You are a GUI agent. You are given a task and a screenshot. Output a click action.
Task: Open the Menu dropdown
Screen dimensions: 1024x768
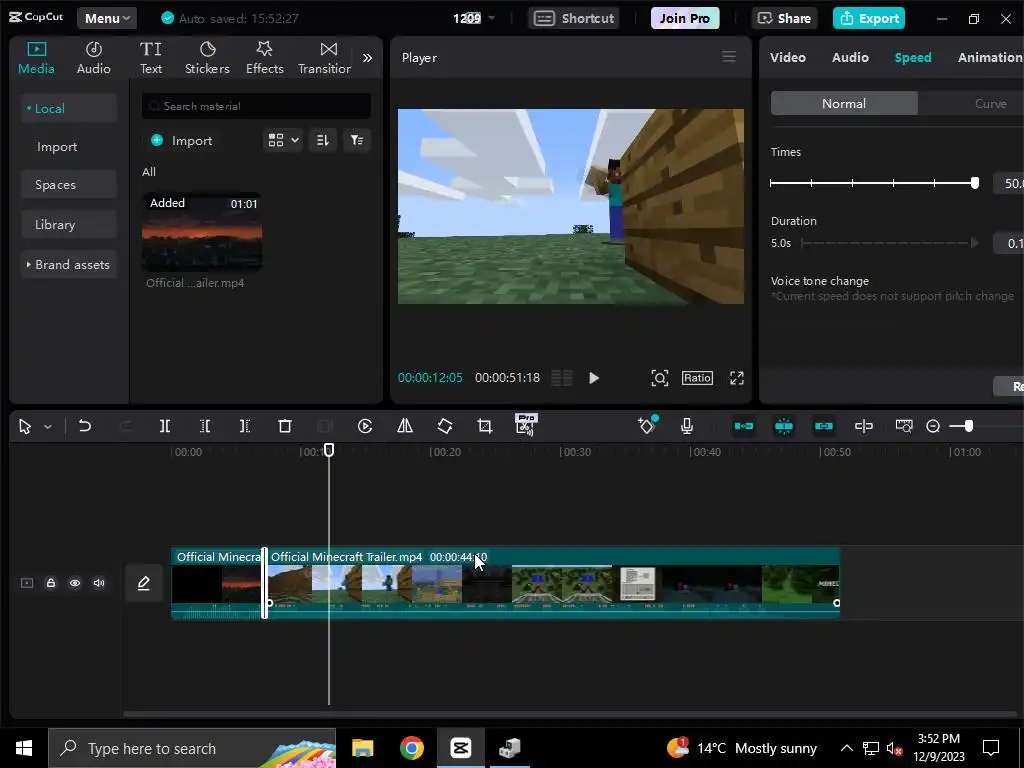(107, 18)
